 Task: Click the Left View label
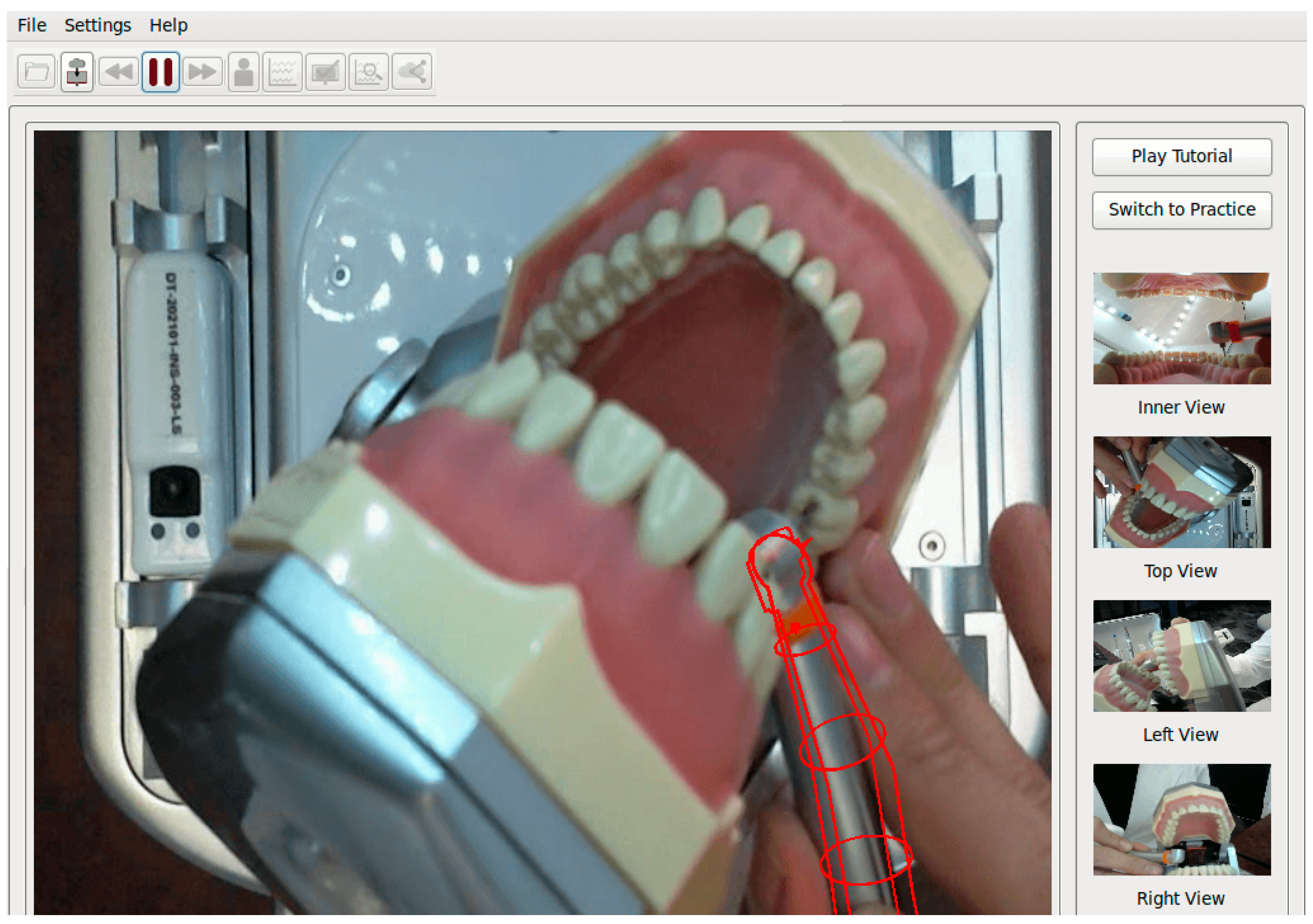(1181, 734)
